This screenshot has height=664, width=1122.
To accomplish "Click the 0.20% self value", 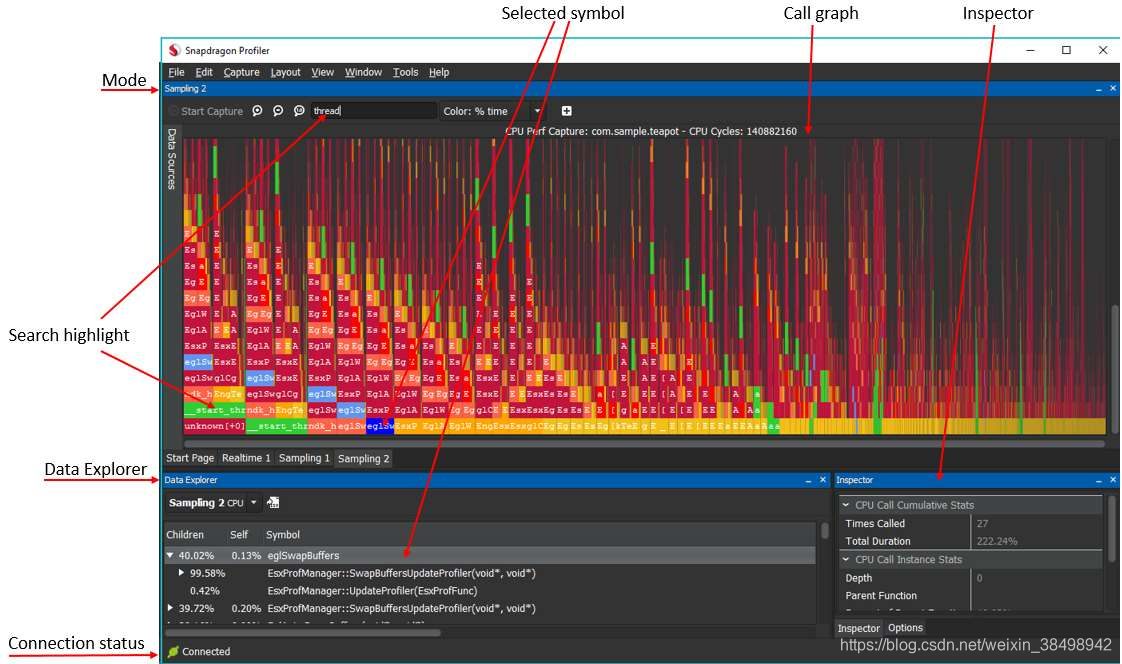I will click(246, 608).
